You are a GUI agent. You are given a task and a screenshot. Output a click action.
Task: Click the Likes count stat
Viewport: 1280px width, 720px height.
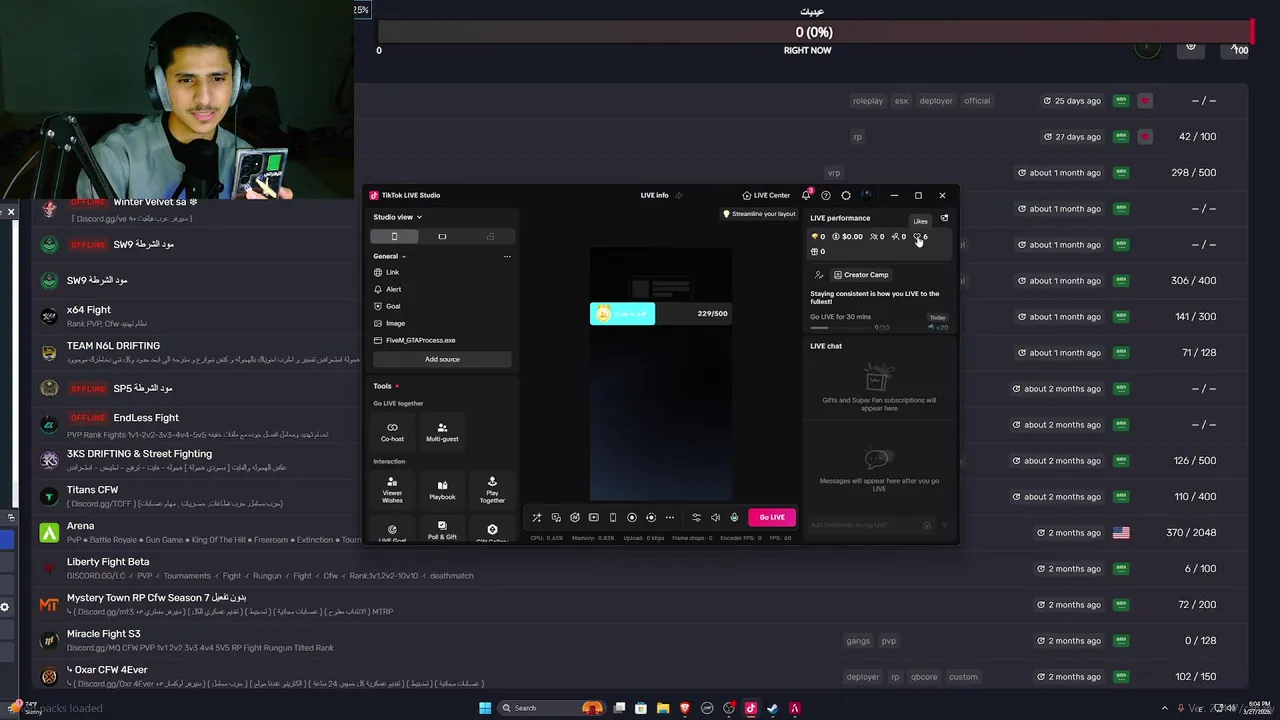coord(920,237)
